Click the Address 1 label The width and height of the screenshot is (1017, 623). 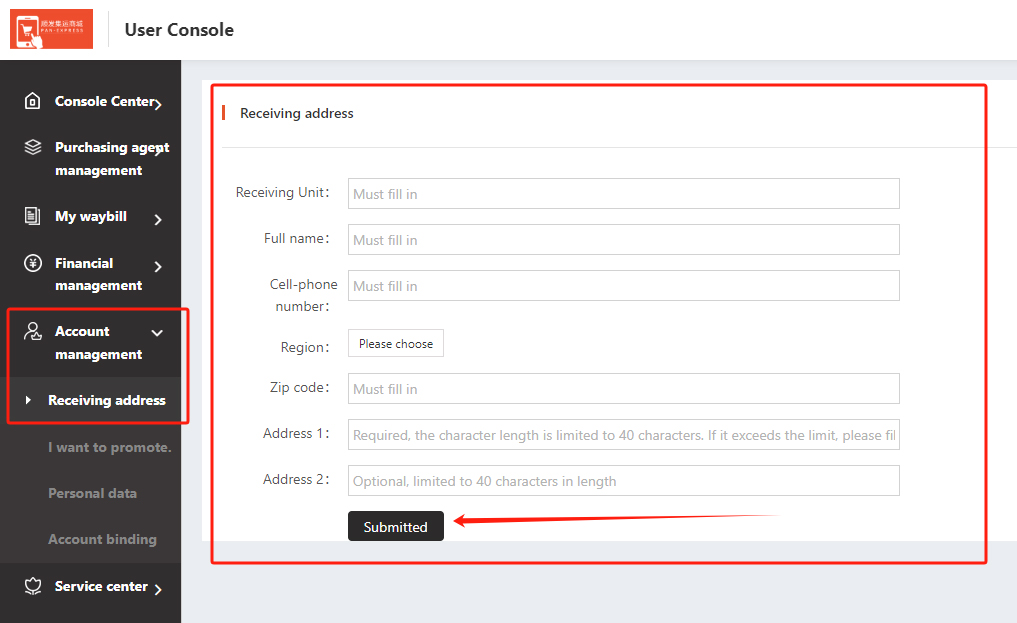pyautogui.click(x=296, y=433)
